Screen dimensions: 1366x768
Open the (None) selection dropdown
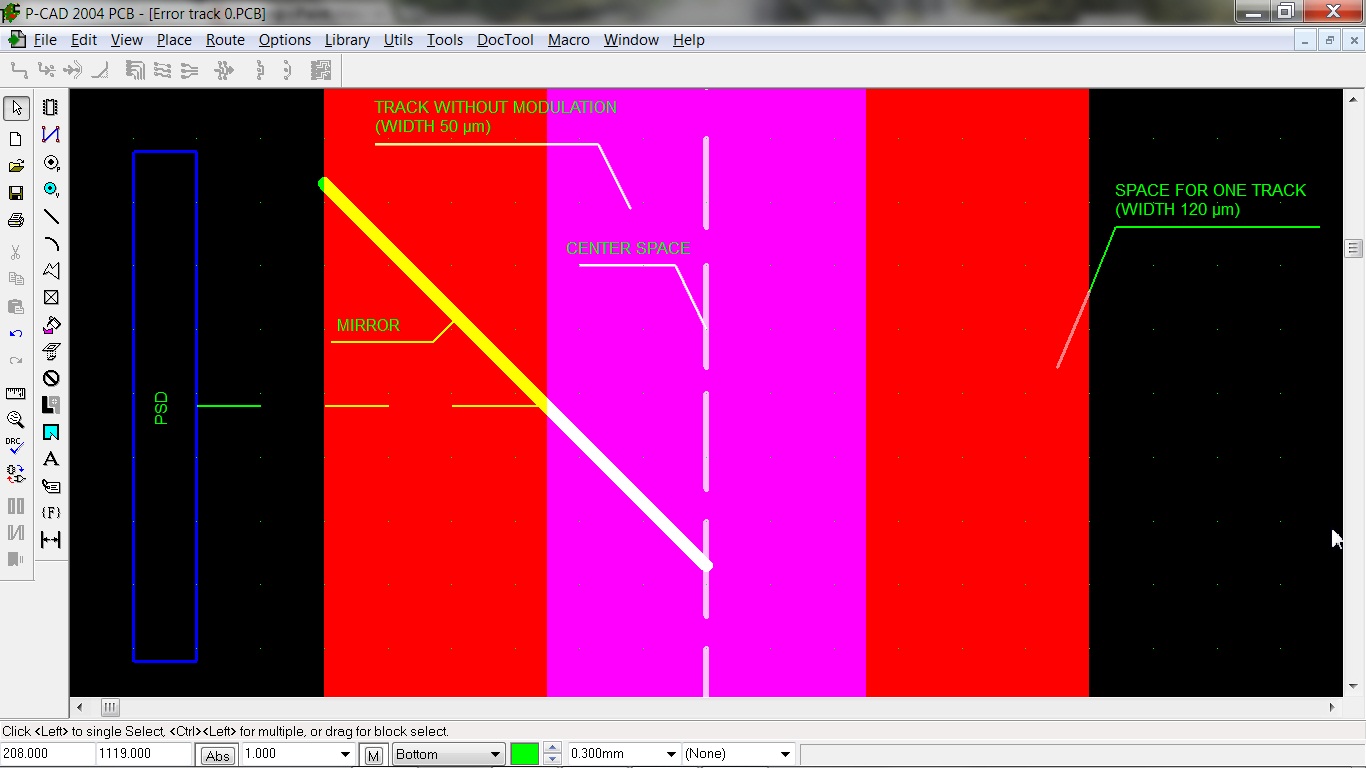tap(785, 755)
